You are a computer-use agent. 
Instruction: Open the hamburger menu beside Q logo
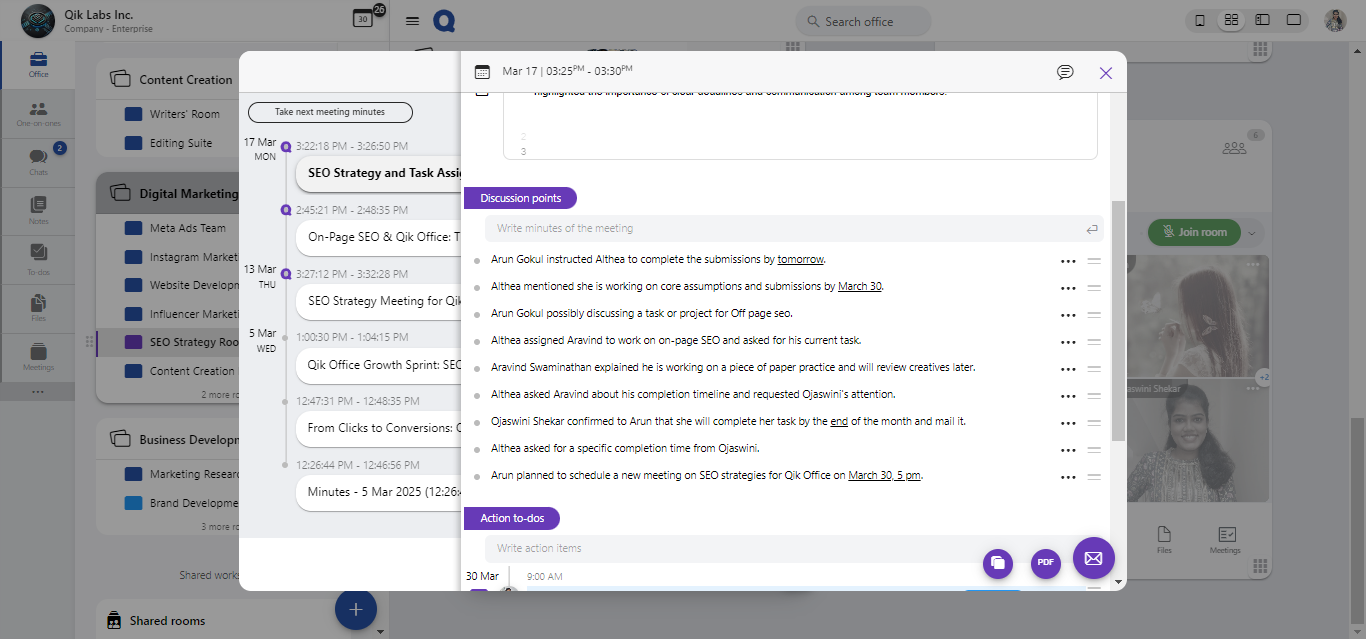tap(412, 21)
